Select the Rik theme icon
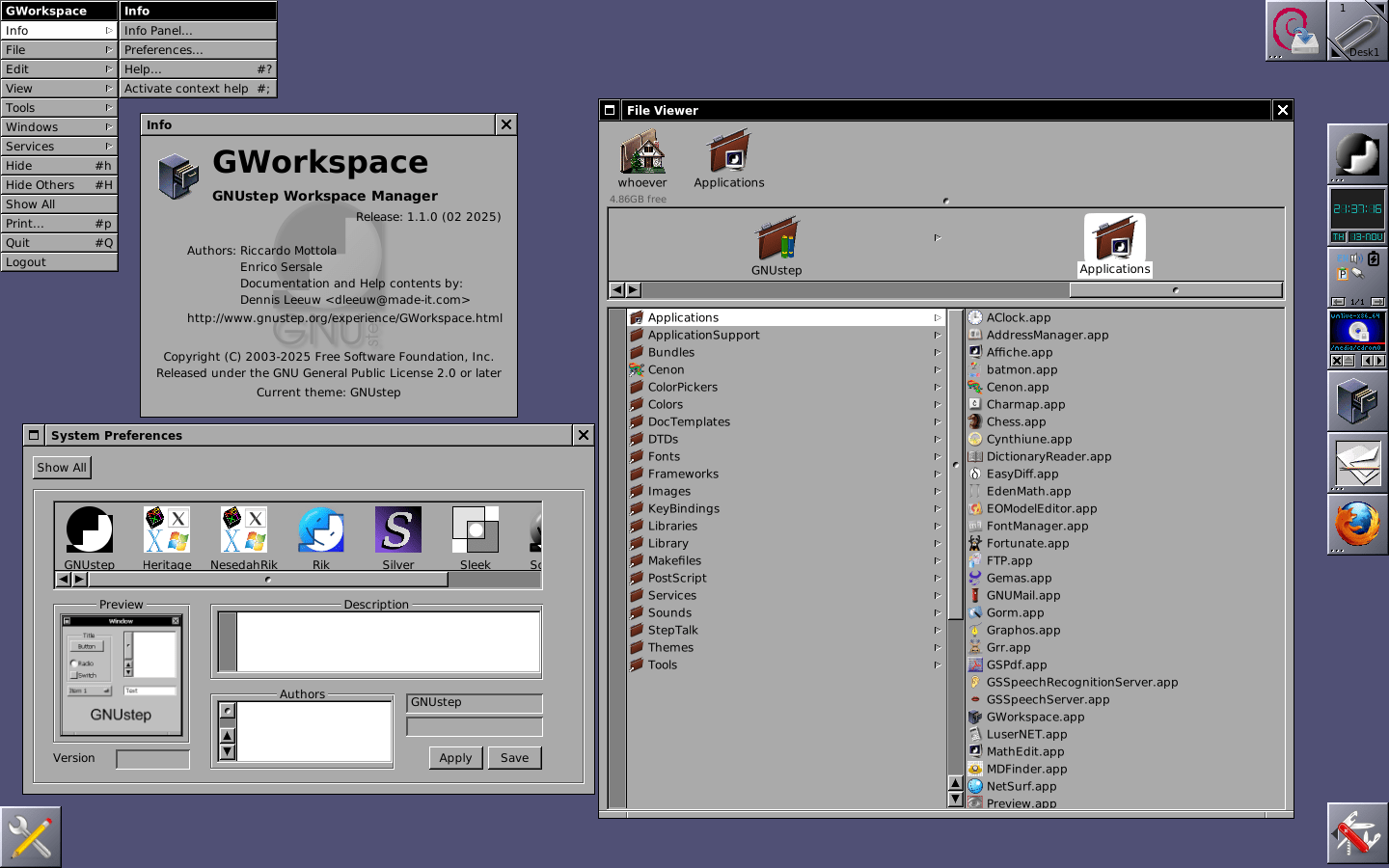The width and height of the screenshot is (1389, 868). pos(321,529)
